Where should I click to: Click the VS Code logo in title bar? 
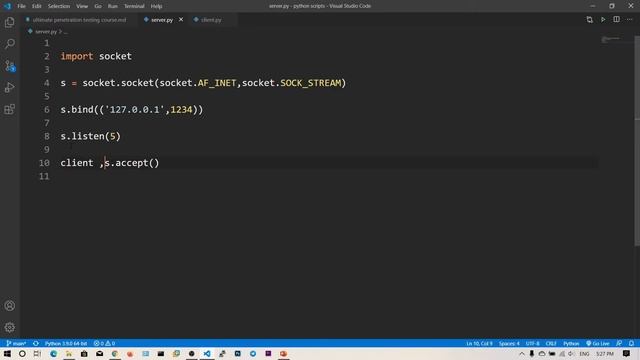(7, 6)
